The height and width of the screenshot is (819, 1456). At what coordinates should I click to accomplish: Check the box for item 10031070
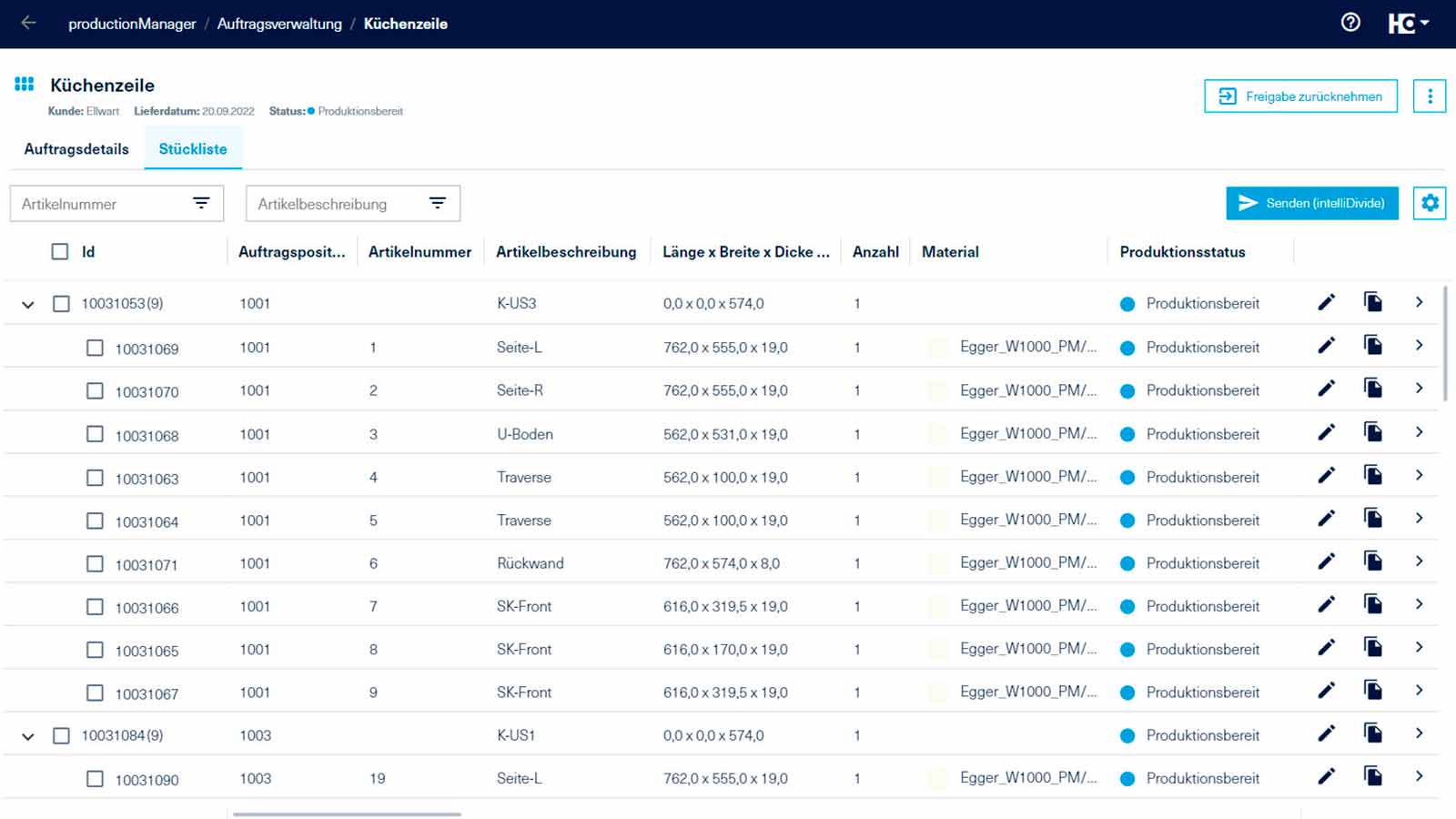tap(95, 391)
